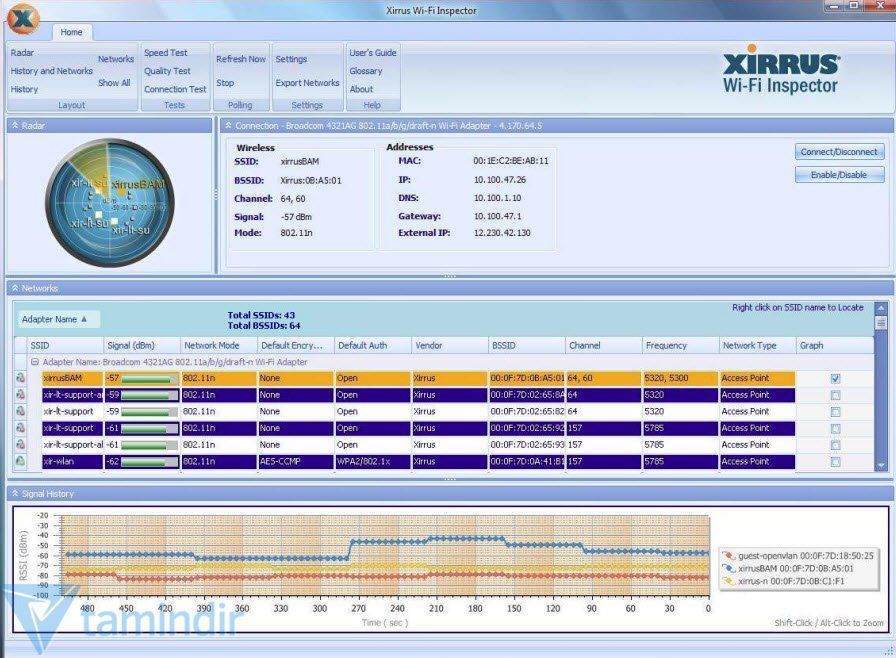Check the Graph checkbox for xir-wlan

click(835, 462)
